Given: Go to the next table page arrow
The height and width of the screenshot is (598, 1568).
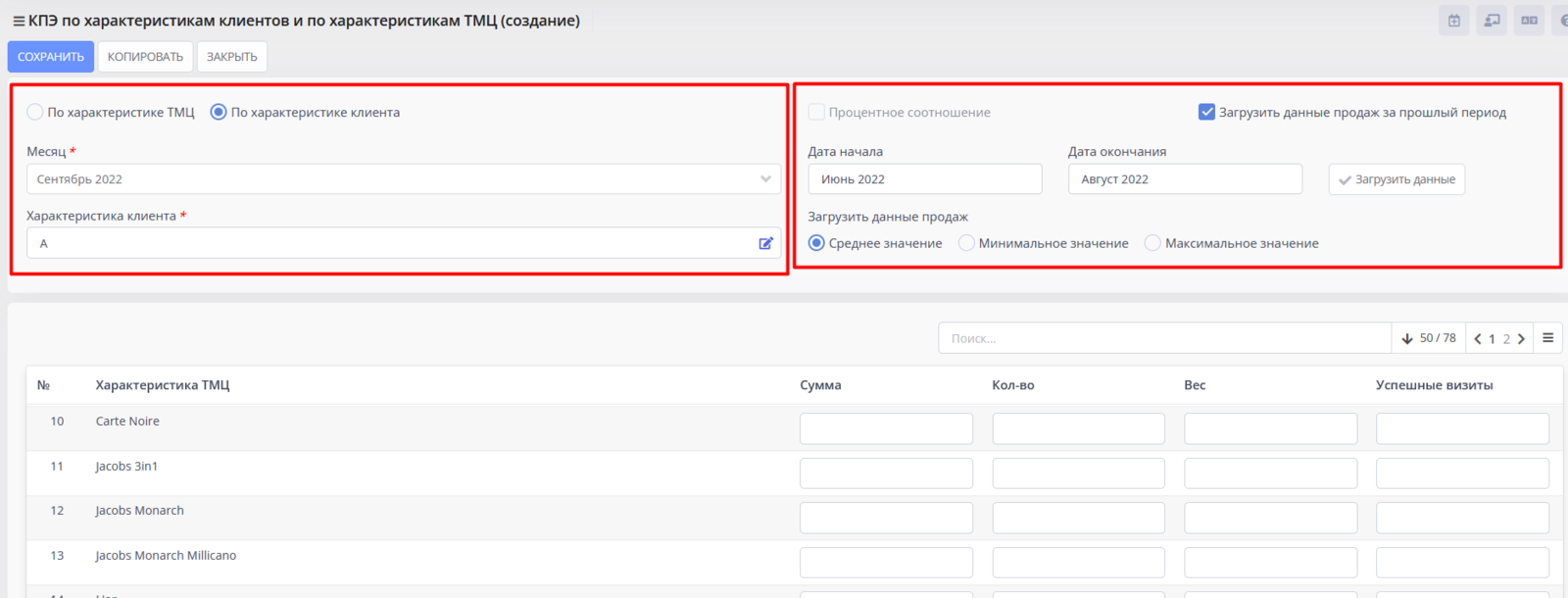Looking at the screenshot, I should point(1521,338).
